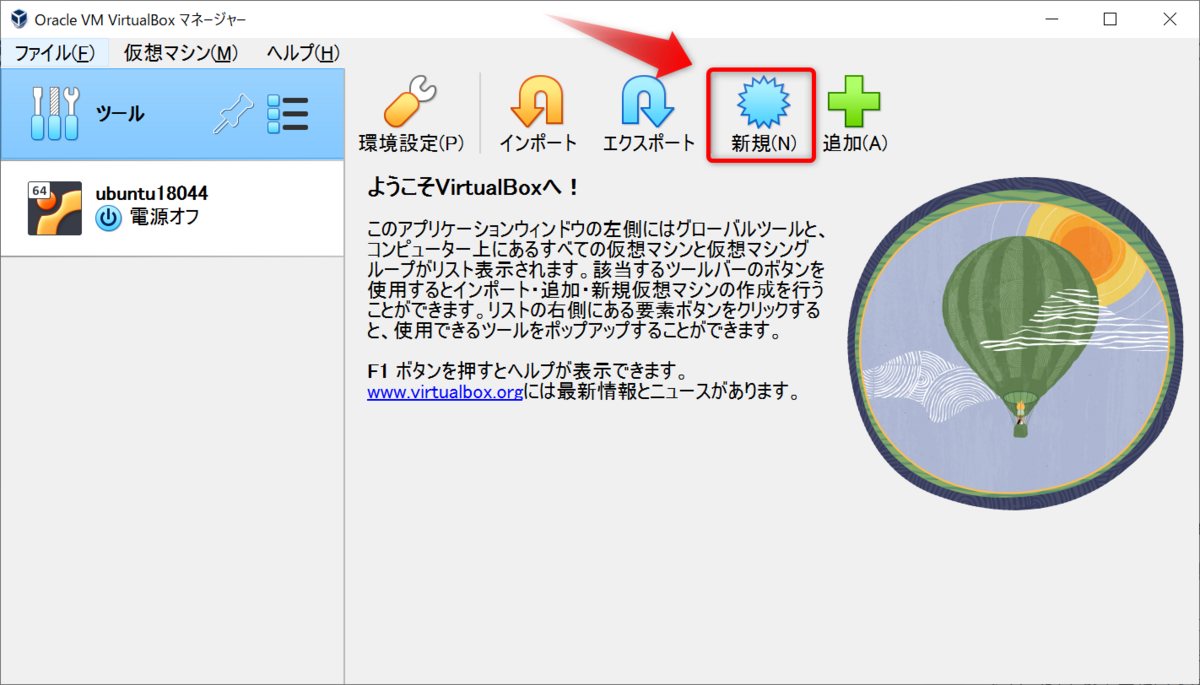Click the pin icon in Tools row
This screenshot has height=685, width=1200.
[235, 116]
